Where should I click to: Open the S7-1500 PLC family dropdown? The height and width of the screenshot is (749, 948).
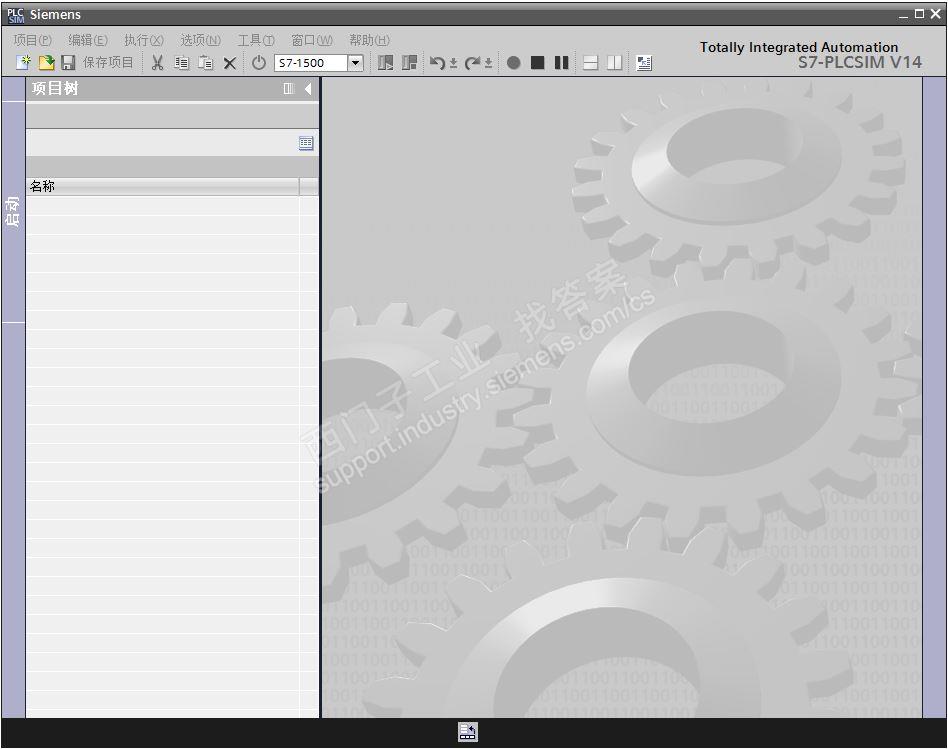[356, 62]
